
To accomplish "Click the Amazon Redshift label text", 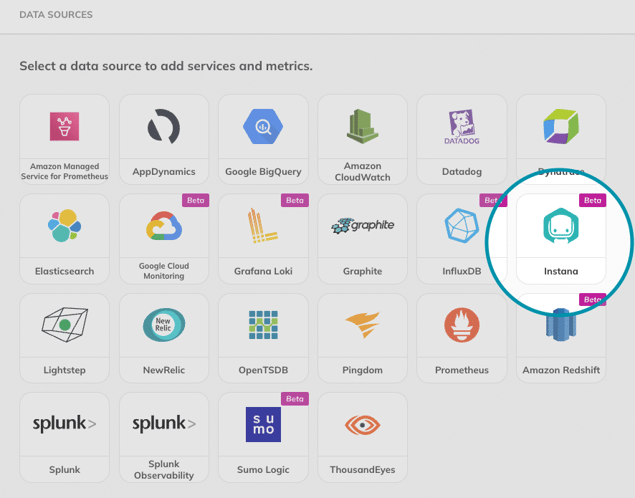I will [x=561, y=370].
